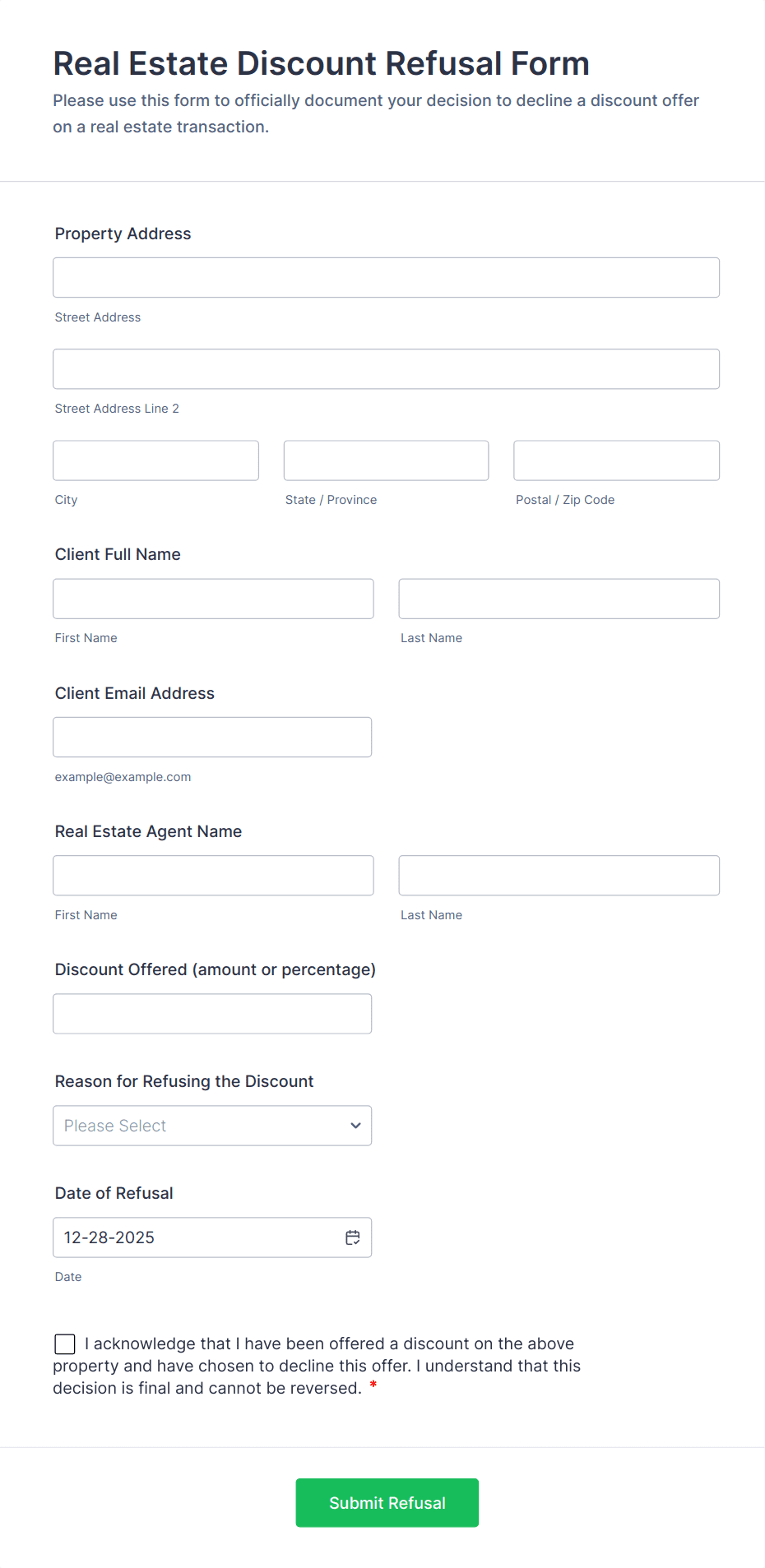Click the Date of Refusal text field
The height and width of the screenshot is (1568, 765).
(197, 1237)
